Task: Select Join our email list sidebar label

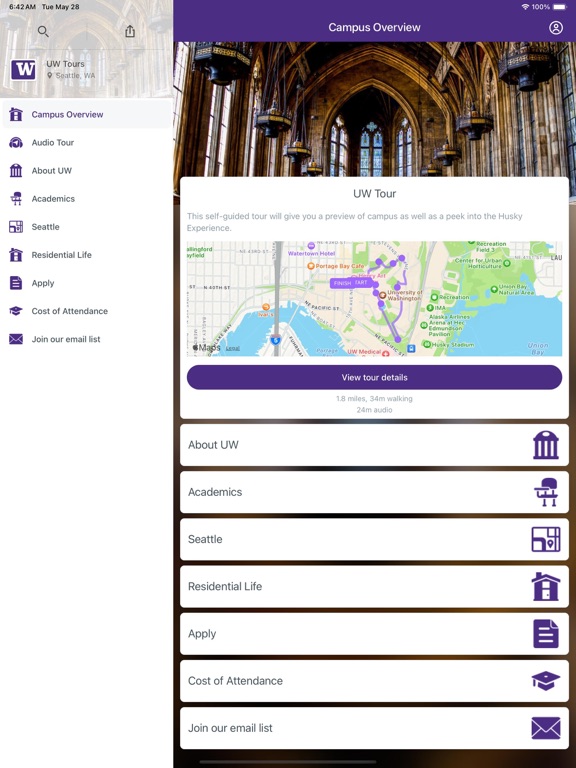Action: click(x=66, y=339)
